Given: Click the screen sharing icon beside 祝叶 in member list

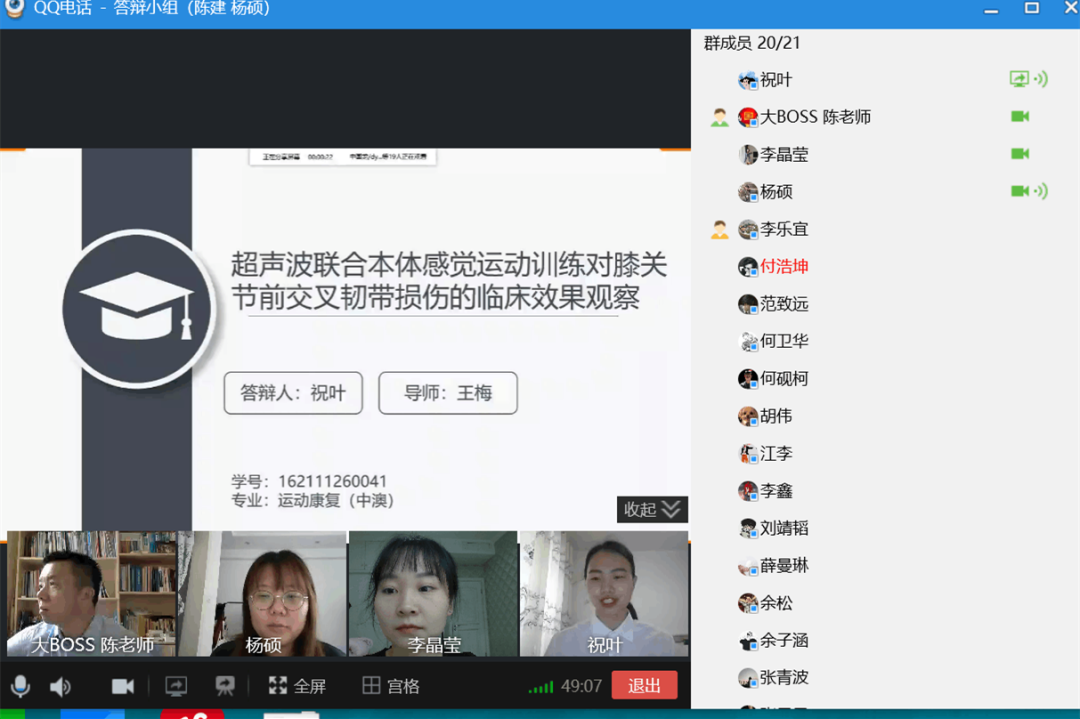Looking at the screenshot, I should point(1019,79).
